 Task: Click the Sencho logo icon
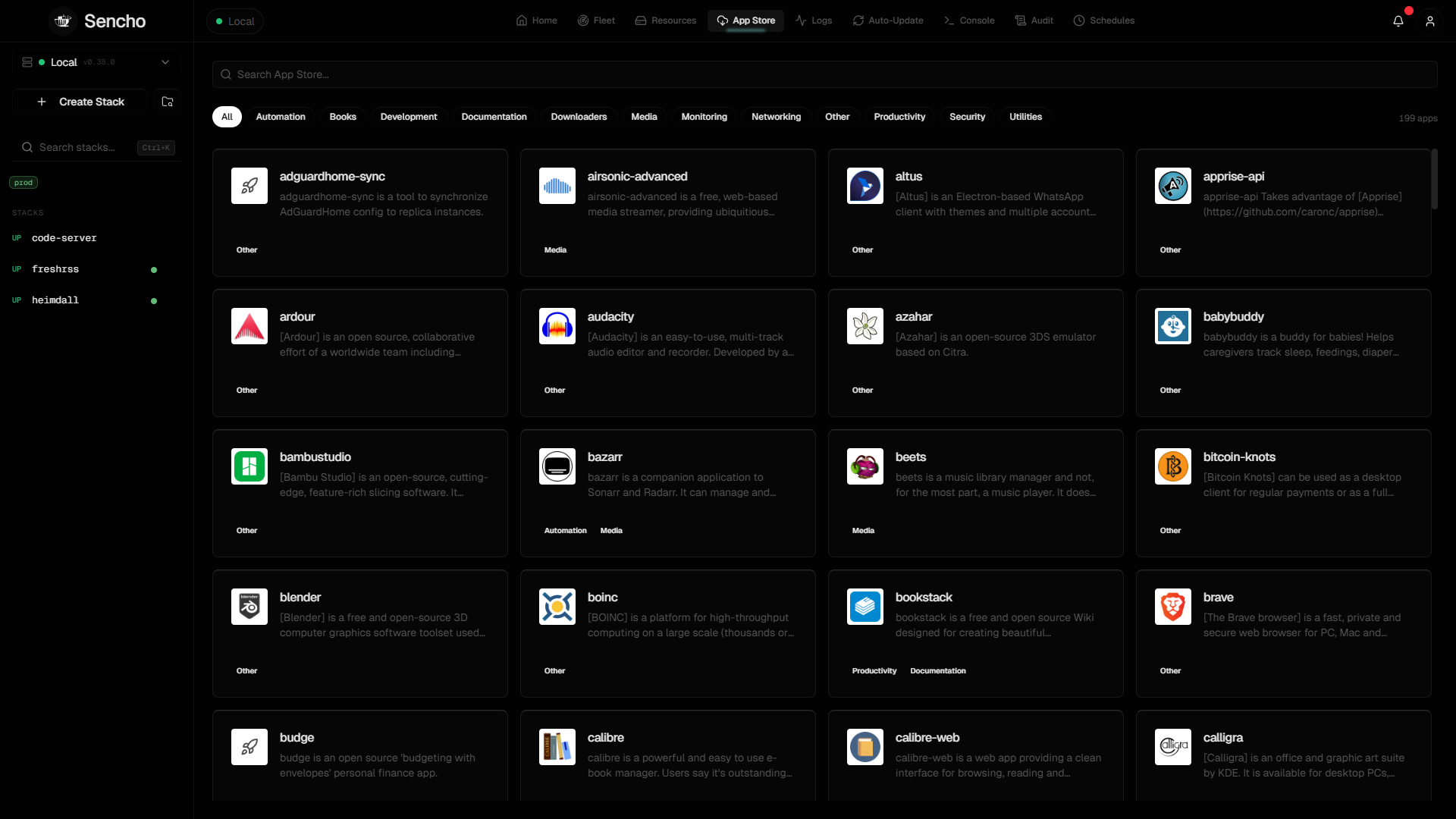click(x=63, y=21)
